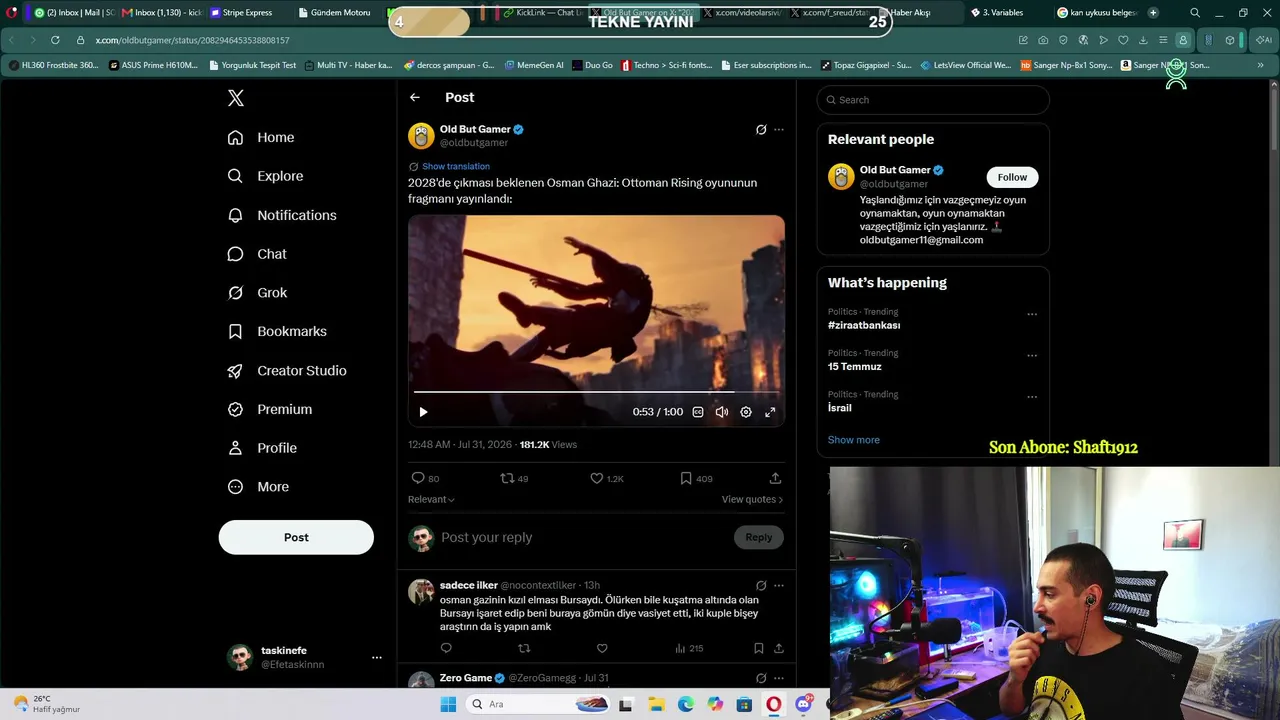1280x720 pixels.
Task: Open options for the 15 Temmuz trend
Action: tap(1032, 355)
